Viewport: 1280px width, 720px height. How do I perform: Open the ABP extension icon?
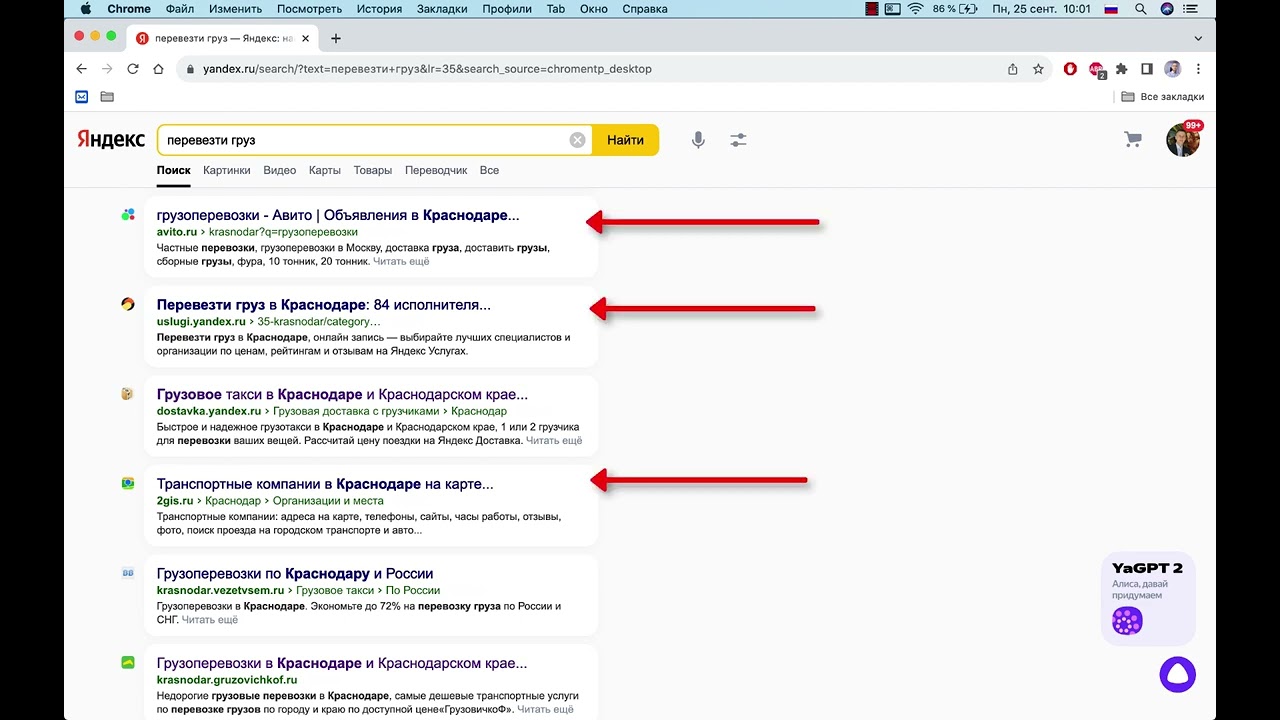click(1097, 70)
